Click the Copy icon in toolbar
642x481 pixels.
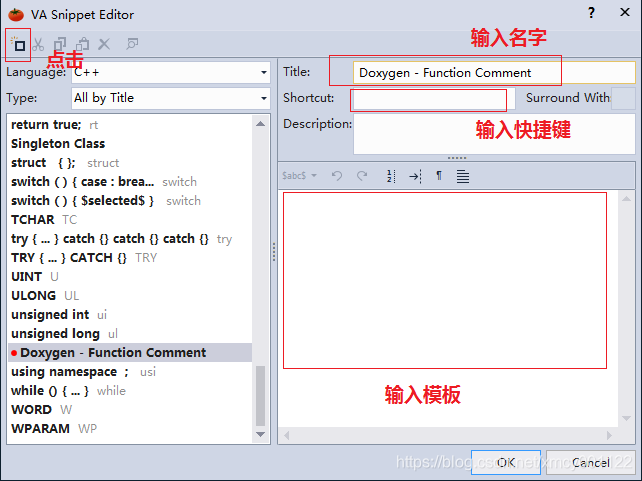pos(60,44)
